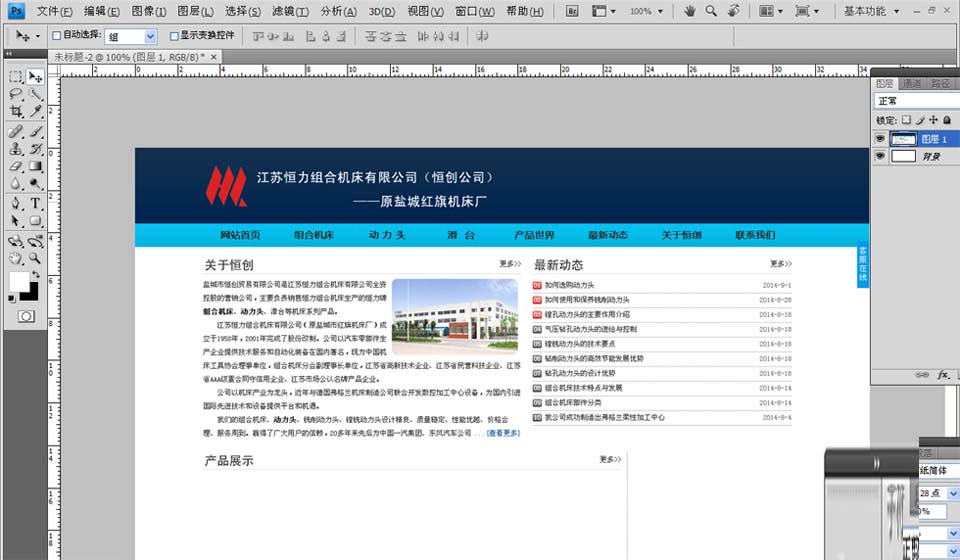Select the Rectangular Marquee tool
Image resolution: width=960 pixels, height=560 pixels.
(15, 76)
